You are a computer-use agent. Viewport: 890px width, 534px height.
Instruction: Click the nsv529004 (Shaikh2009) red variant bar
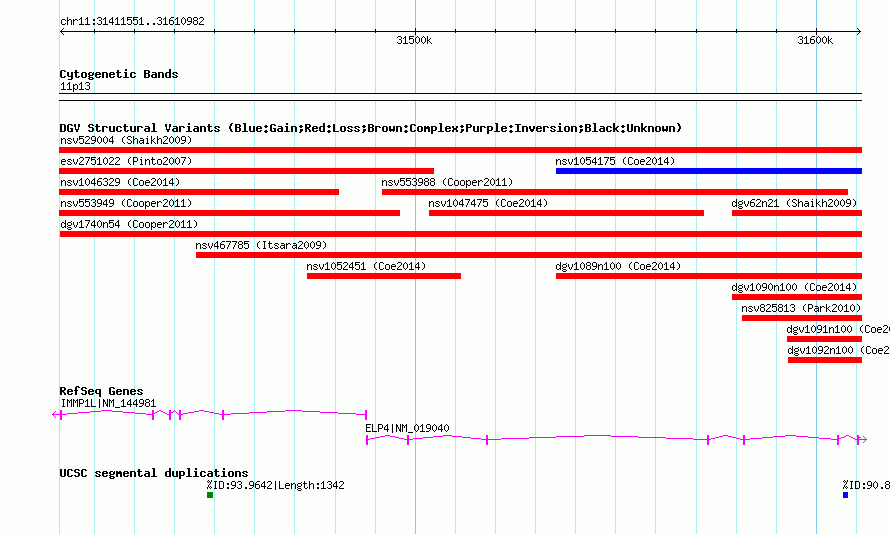pyautogui.click(x=460, y=150)
